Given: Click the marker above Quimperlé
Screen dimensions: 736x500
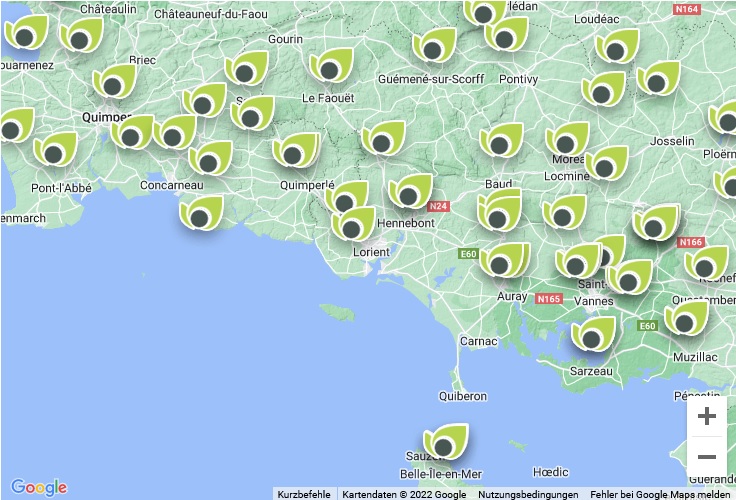Looking at the screenshot, I should [x=295, y=153].
